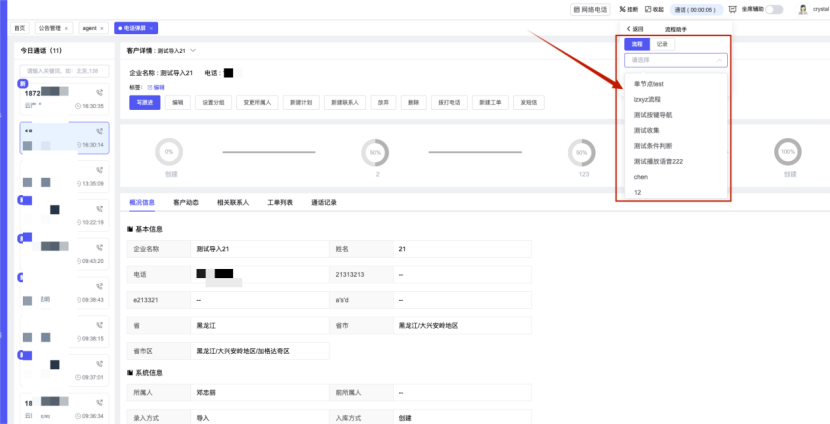Close the 电话弹屏 tab
The image size is (830, 424).
pos(151,28)
